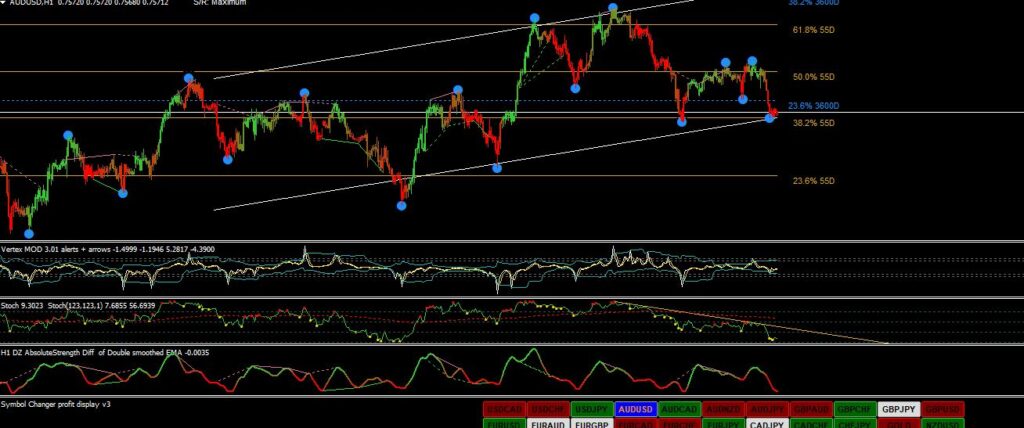Click the 23.6% 3600D level label
1024x428 pixels.
click(x=813, y=106)
